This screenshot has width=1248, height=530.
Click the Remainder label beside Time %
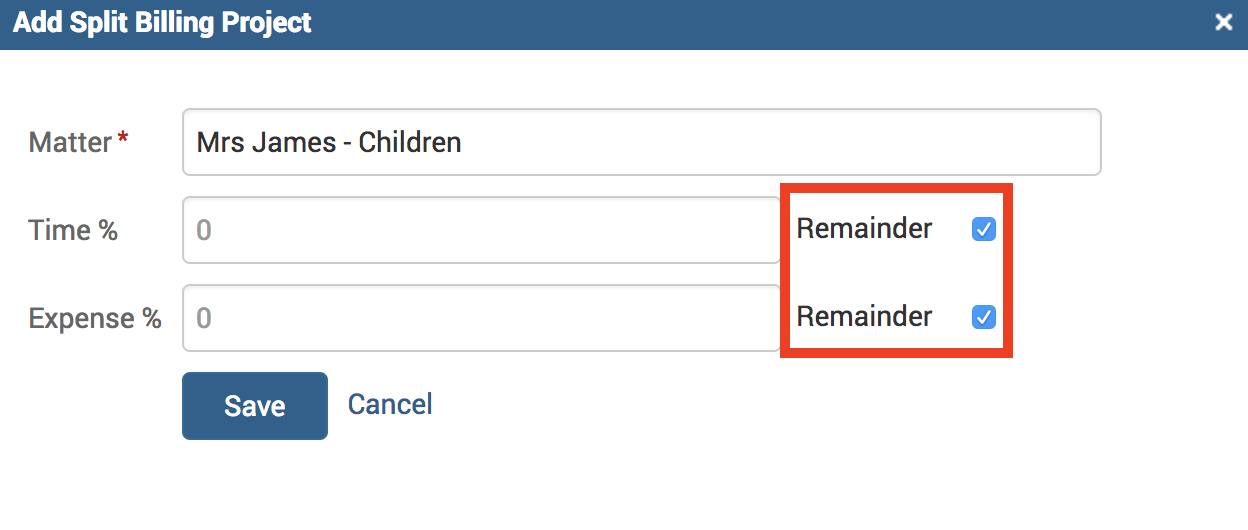coord(864,229)
